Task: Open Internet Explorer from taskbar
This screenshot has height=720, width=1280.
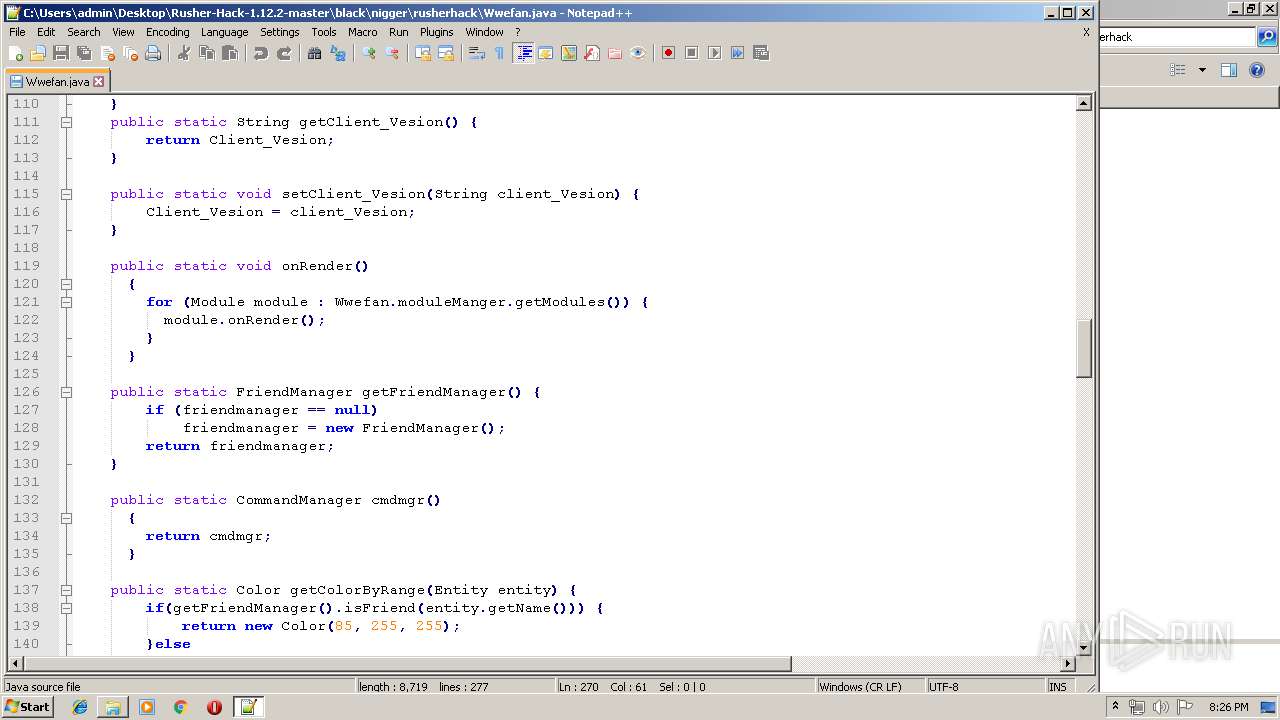Action: 80,707
